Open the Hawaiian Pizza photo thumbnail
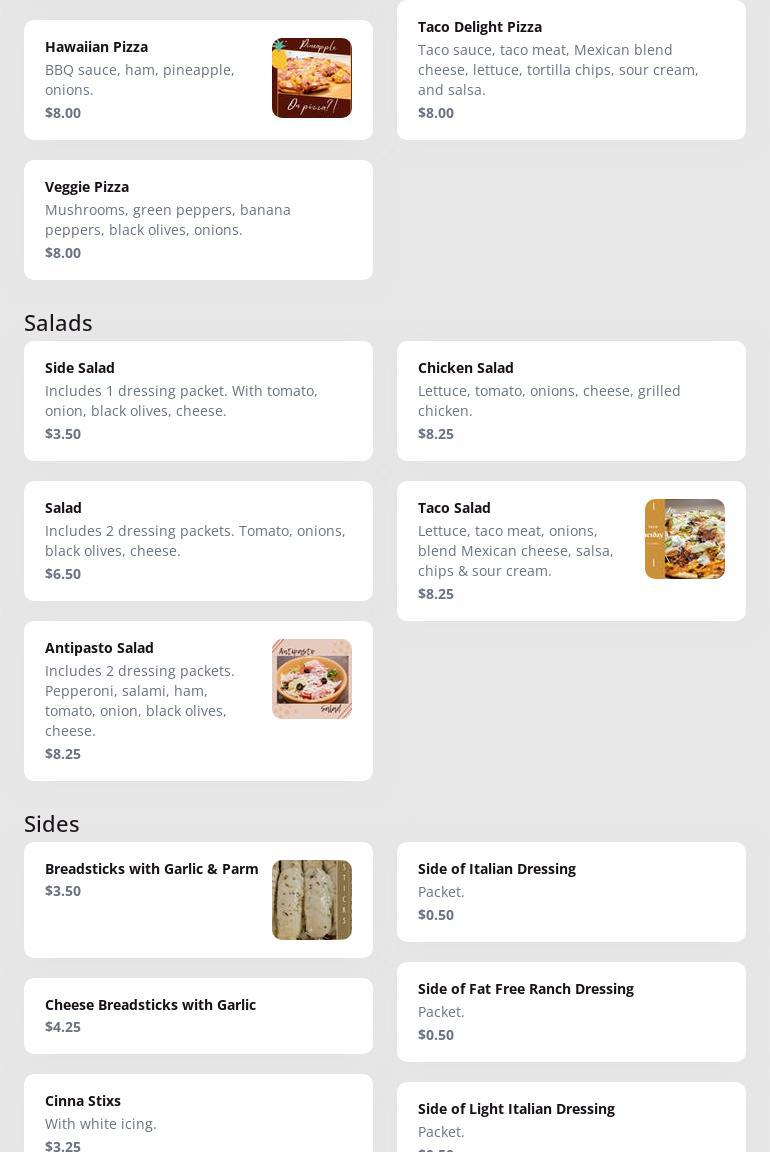770x1152 pixels. click(x=312, y=78)
